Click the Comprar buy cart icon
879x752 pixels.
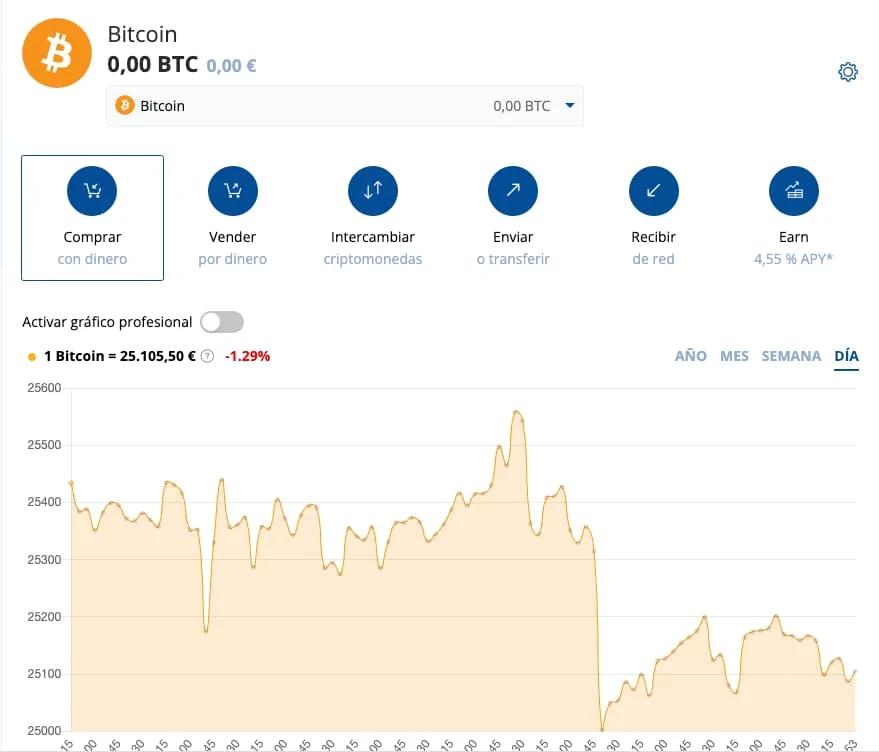click(x=92, y=191)
